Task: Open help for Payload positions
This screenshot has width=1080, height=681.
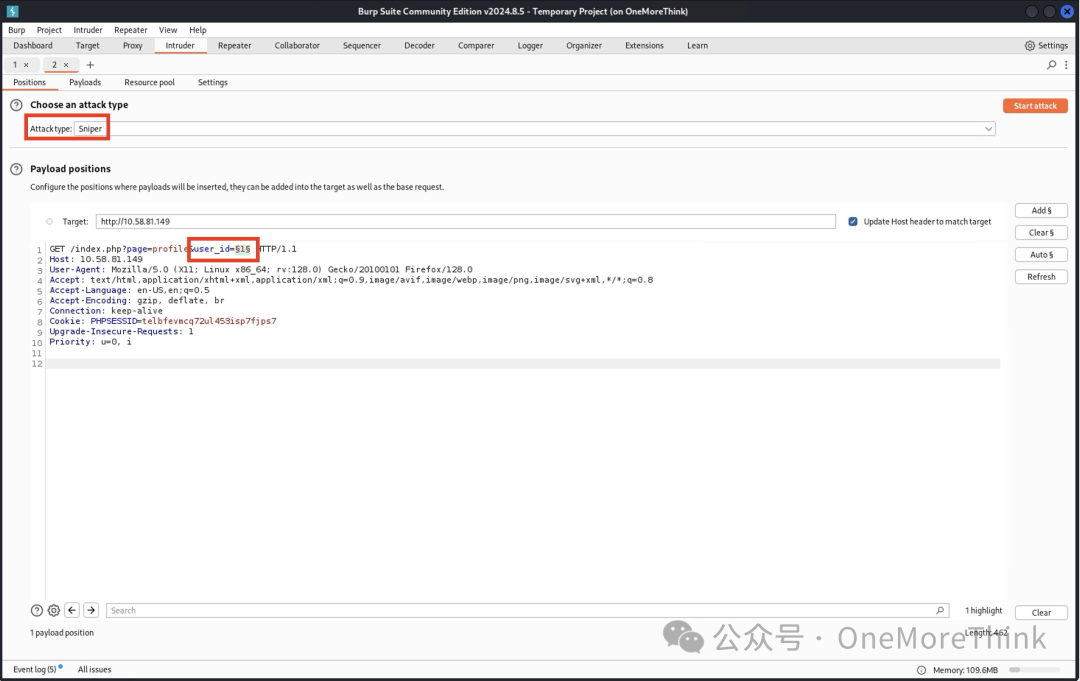Action: point(16,169)
